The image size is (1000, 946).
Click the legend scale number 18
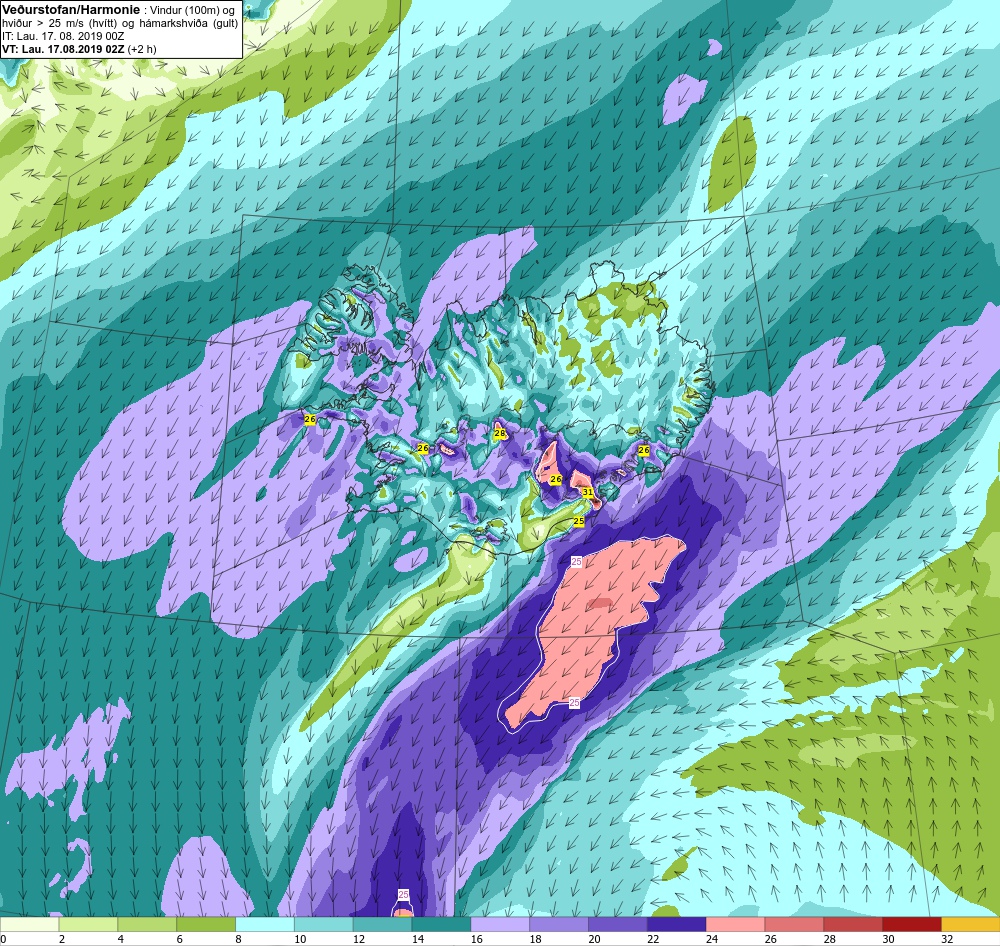(x=535, y=939)
